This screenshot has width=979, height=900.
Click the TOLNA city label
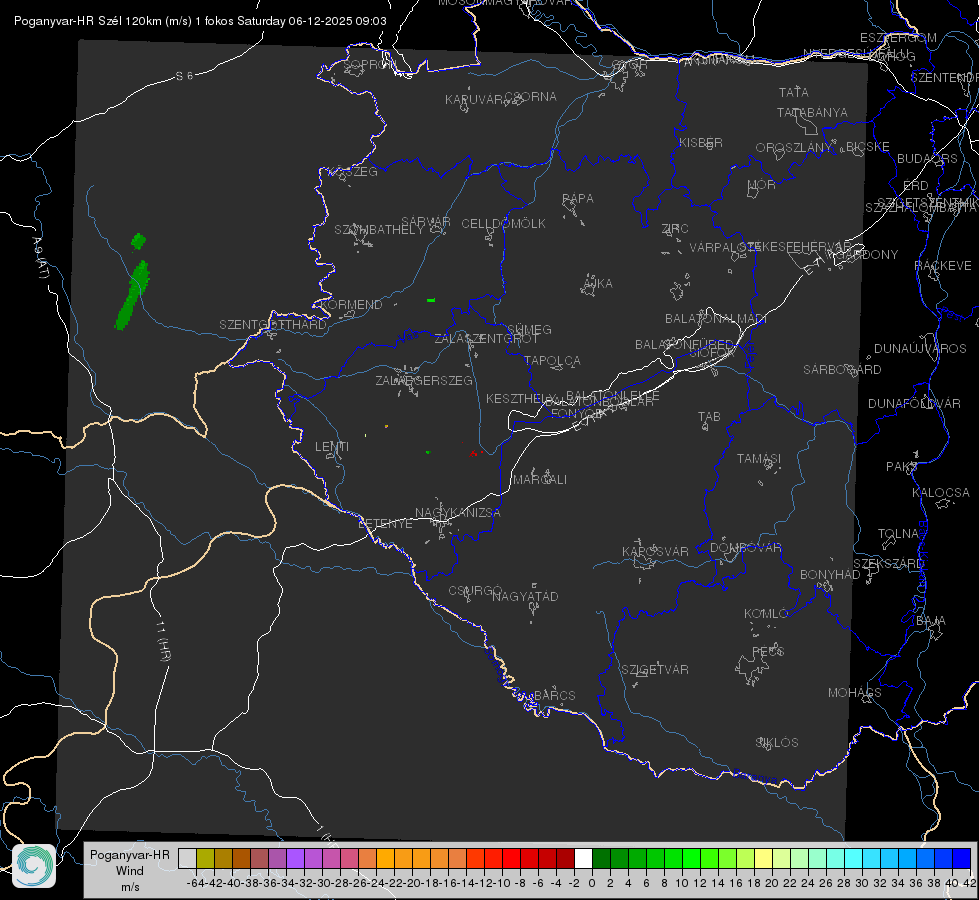898,534
